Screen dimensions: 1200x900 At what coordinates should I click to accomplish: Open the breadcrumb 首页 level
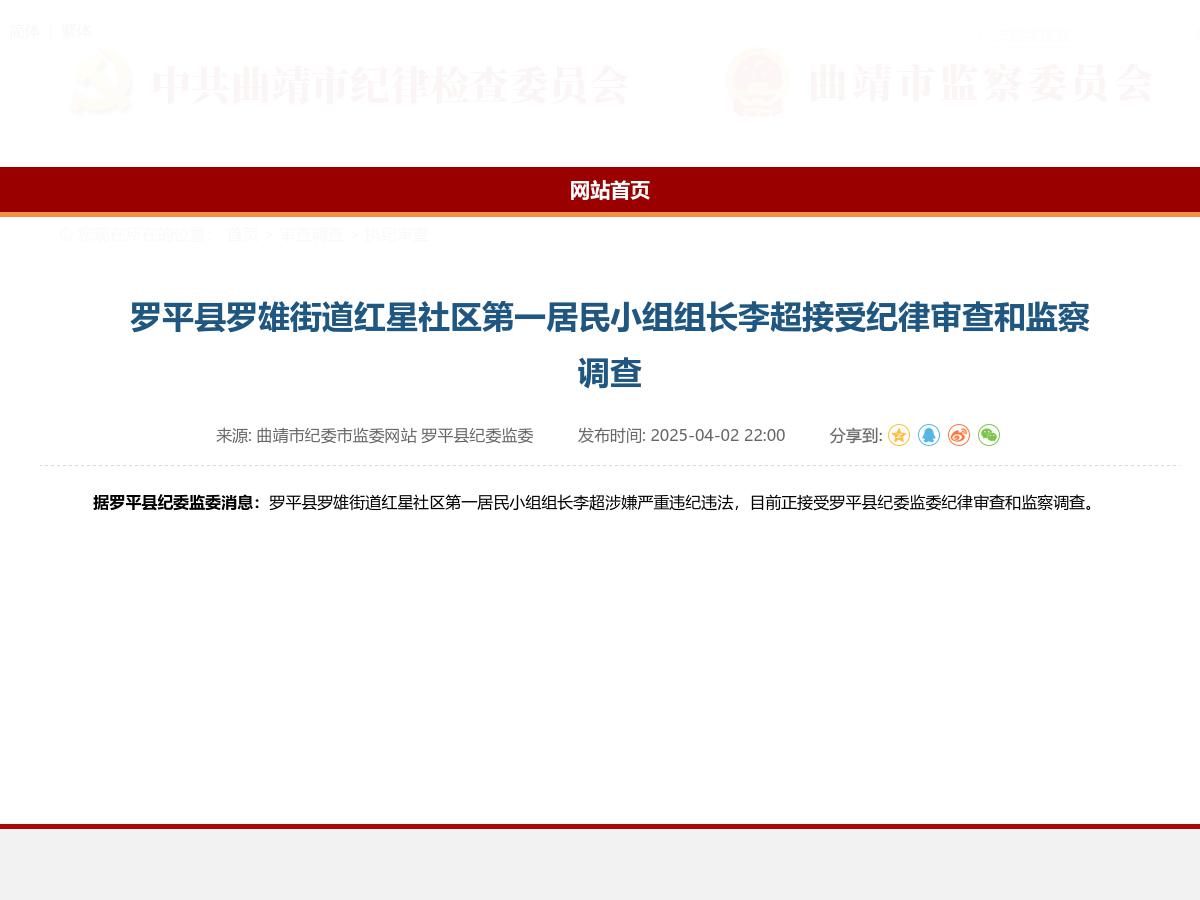242,235
